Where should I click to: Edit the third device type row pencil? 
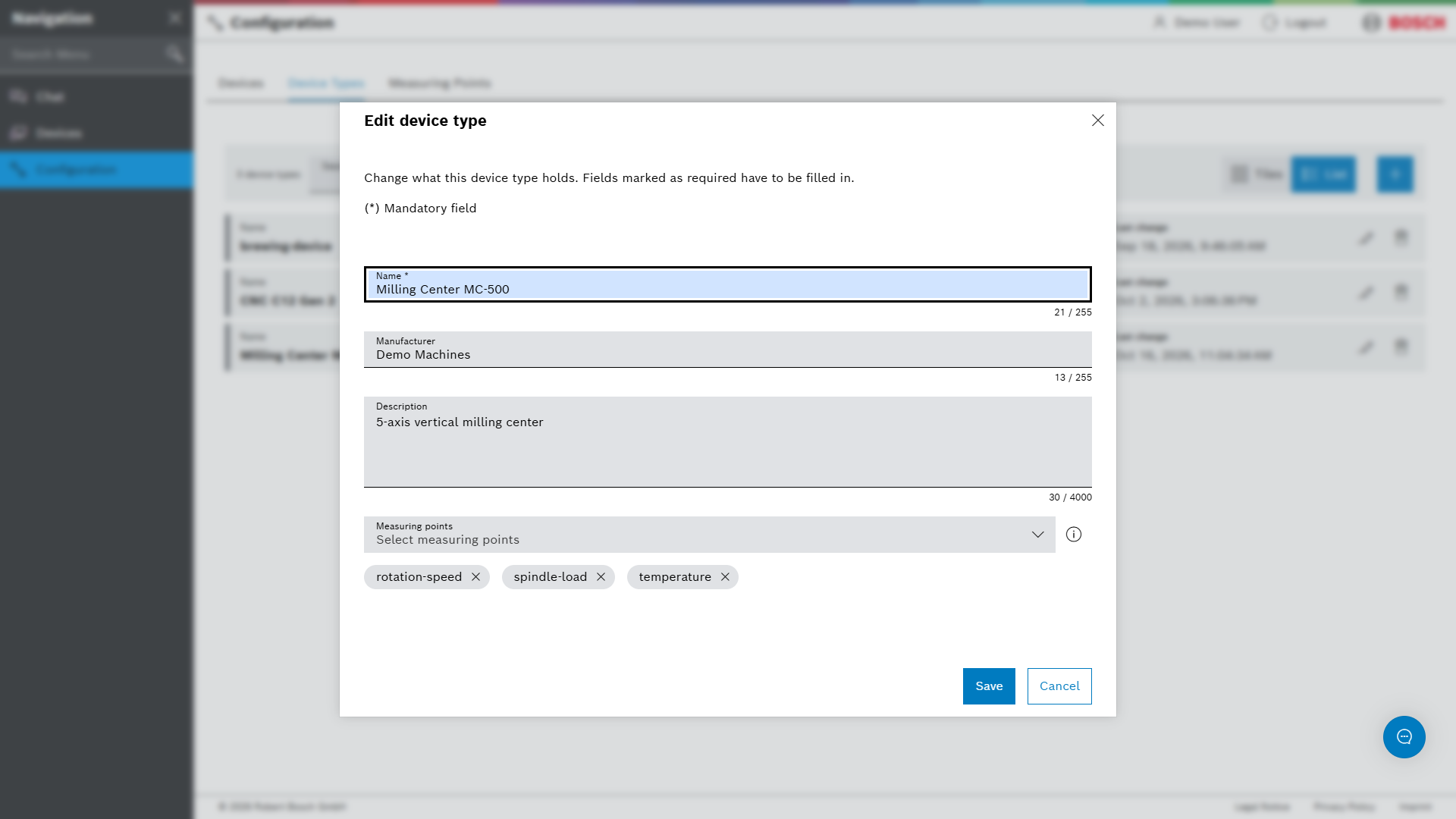[1366, 347]
